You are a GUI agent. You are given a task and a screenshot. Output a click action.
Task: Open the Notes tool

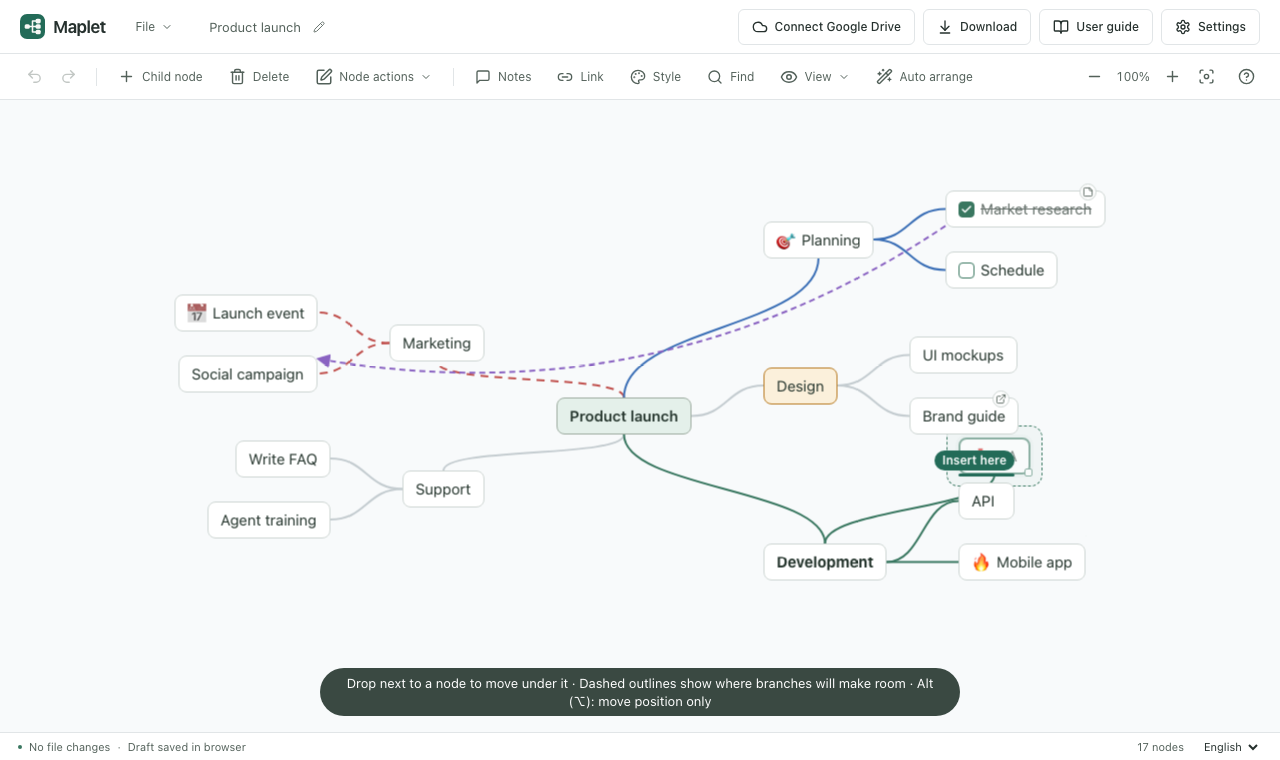503,77
